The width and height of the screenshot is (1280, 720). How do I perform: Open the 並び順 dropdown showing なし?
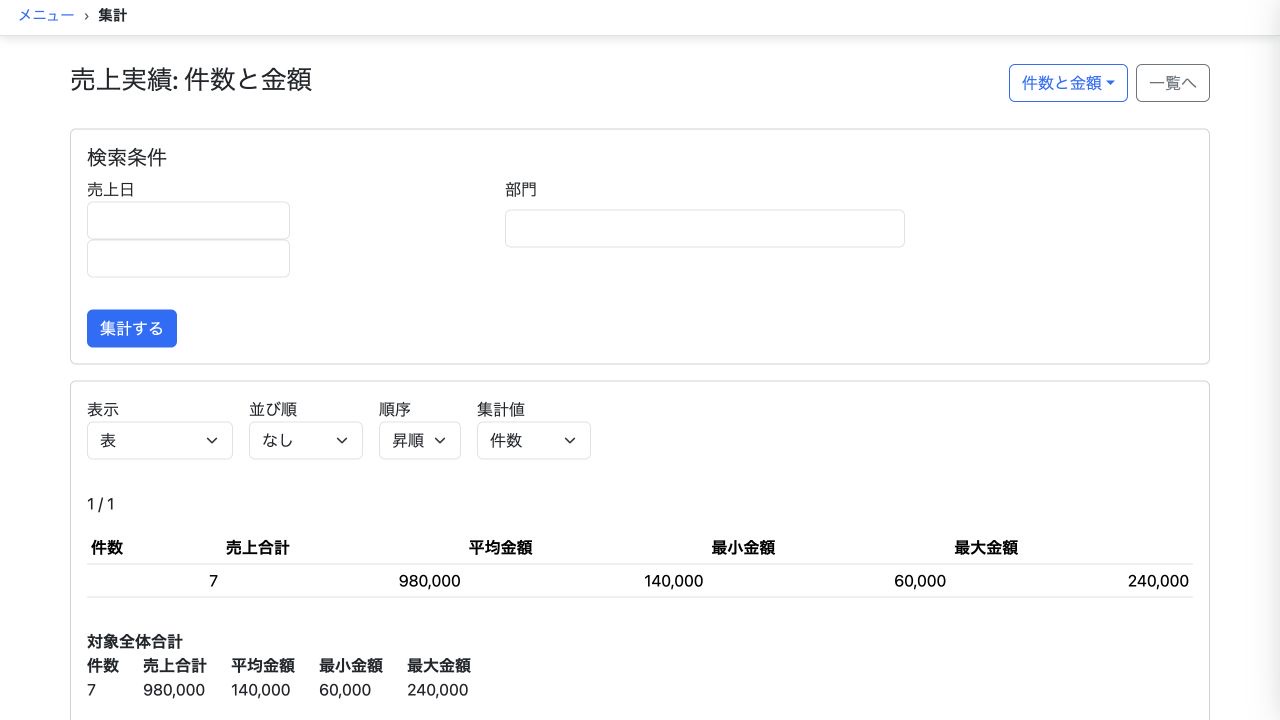(x=306, y=440)
